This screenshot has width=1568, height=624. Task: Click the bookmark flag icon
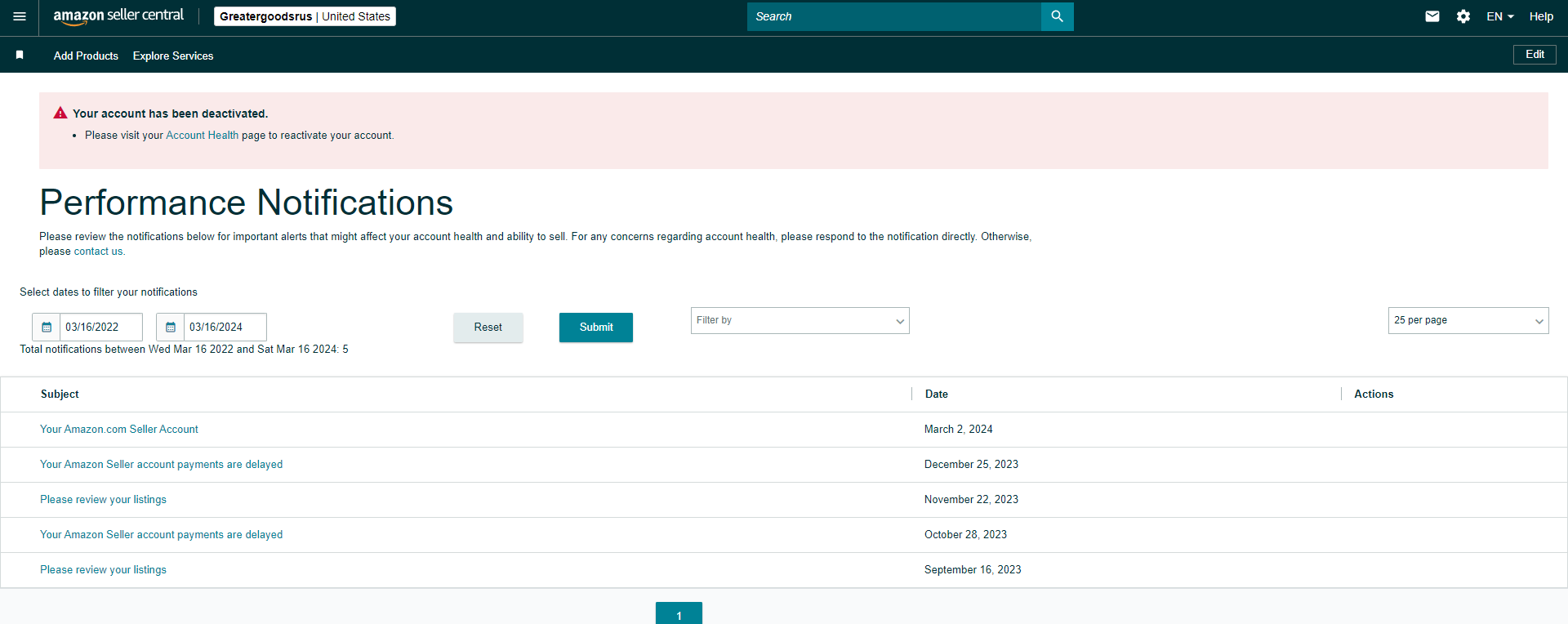pos(20,55)
